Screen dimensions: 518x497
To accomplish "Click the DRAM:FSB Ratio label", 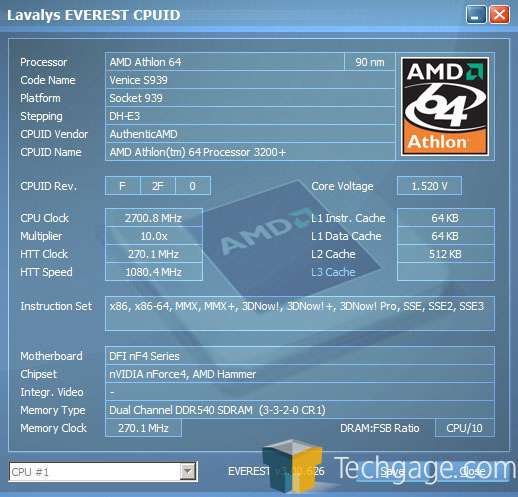I will coord(380,428).
